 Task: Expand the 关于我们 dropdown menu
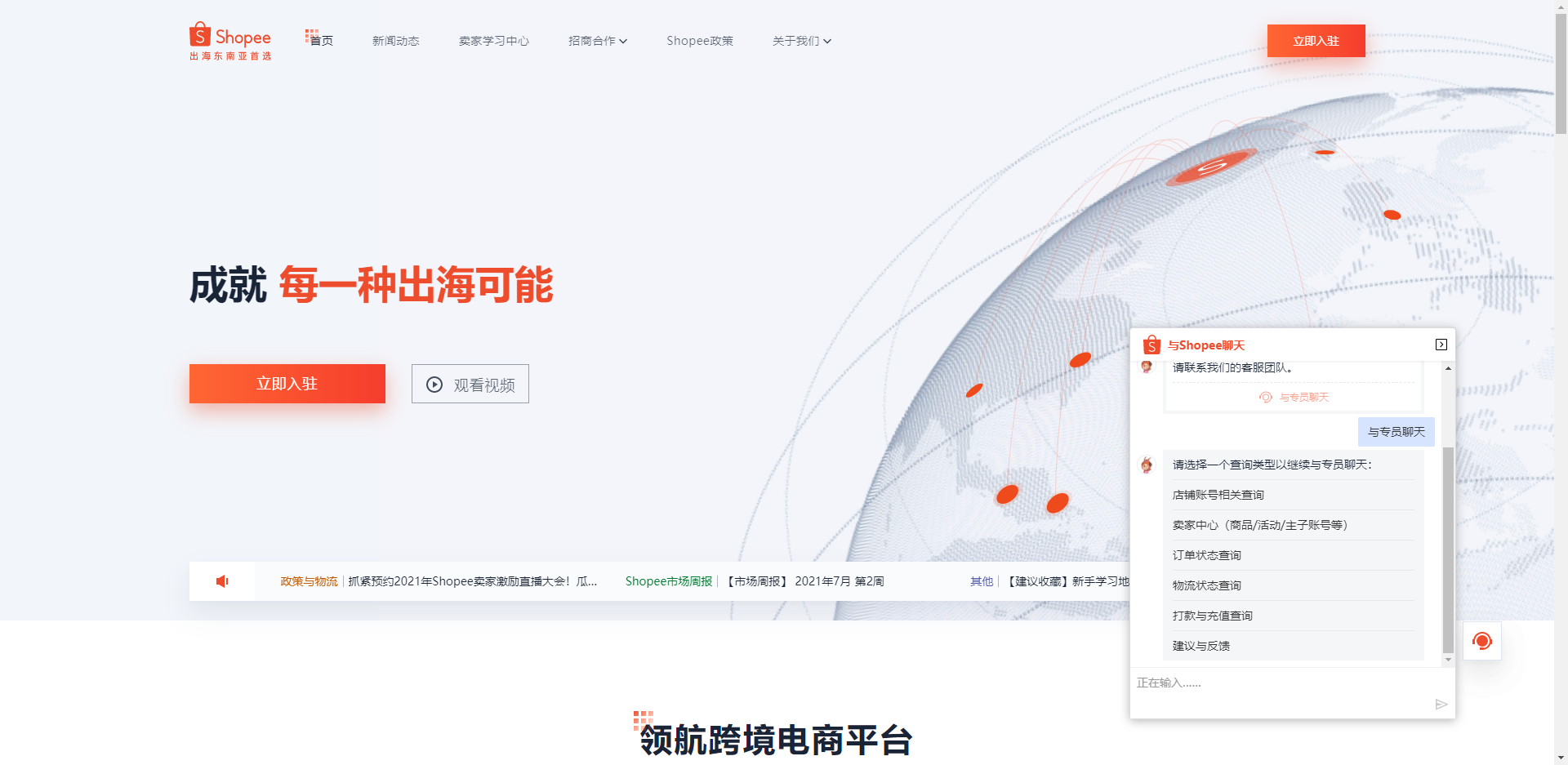pyautogui.click(x=801, y=41)
